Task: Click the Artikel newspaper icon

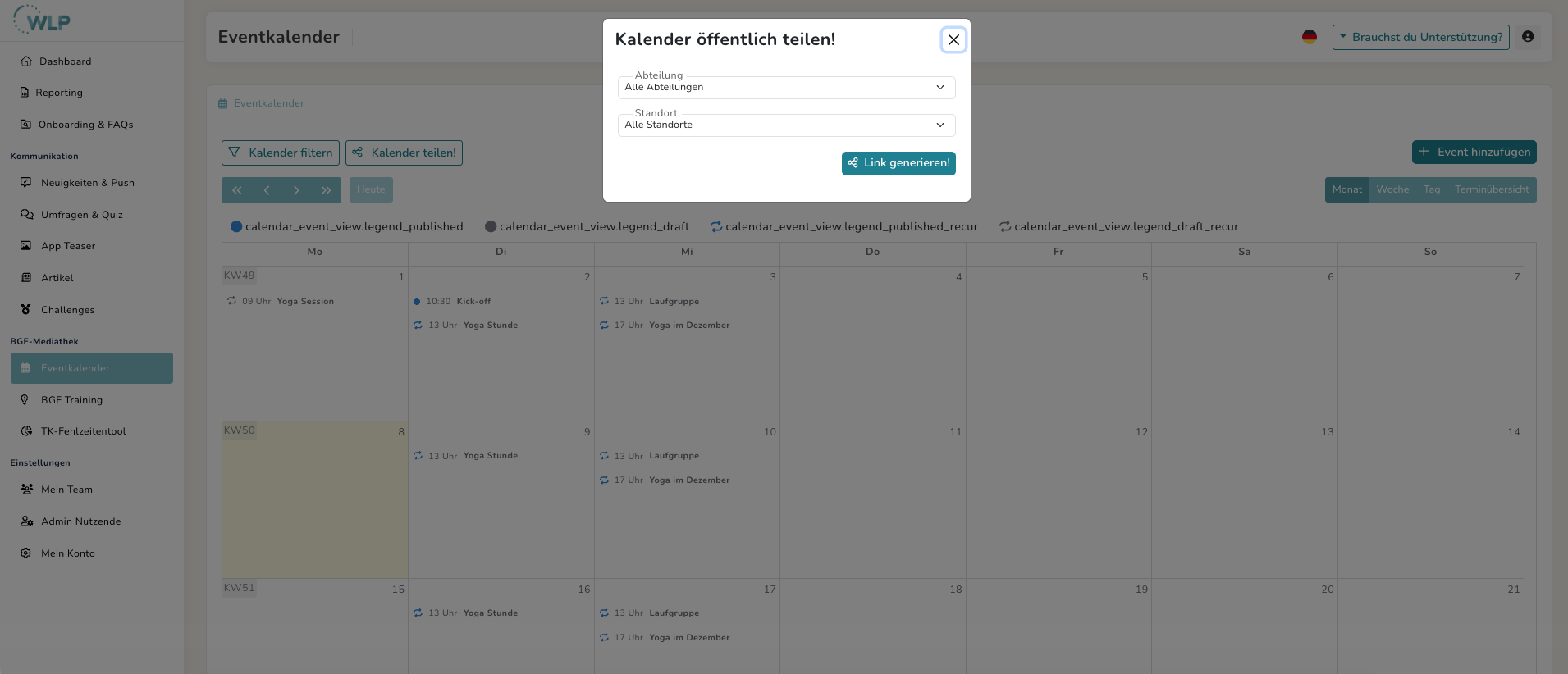Action: click(x=26, y=278)
